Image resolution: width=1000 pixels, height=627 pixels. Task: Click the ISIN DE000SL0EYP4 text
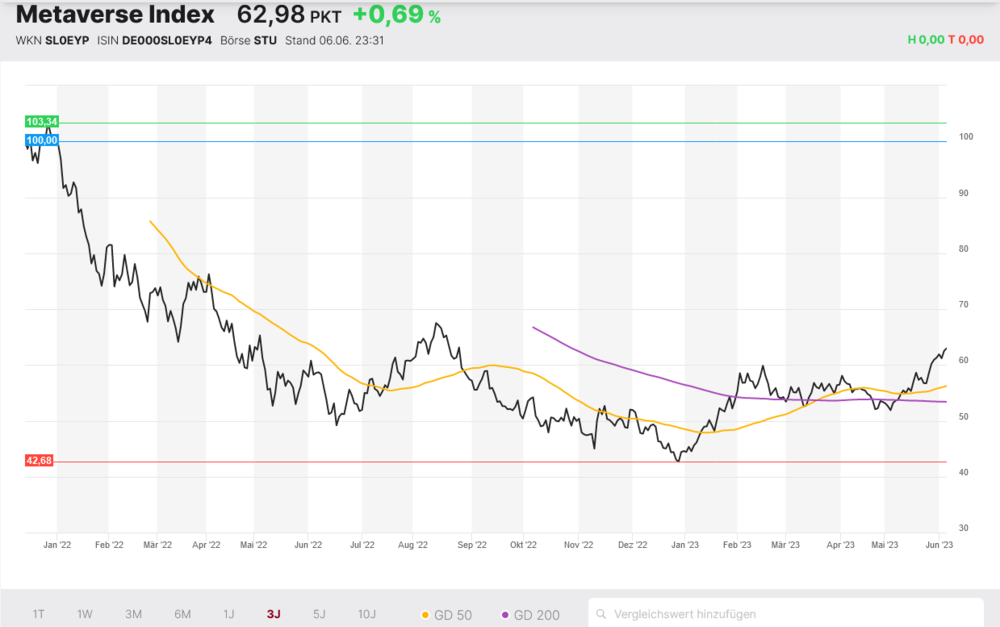[x=154, y=40]
